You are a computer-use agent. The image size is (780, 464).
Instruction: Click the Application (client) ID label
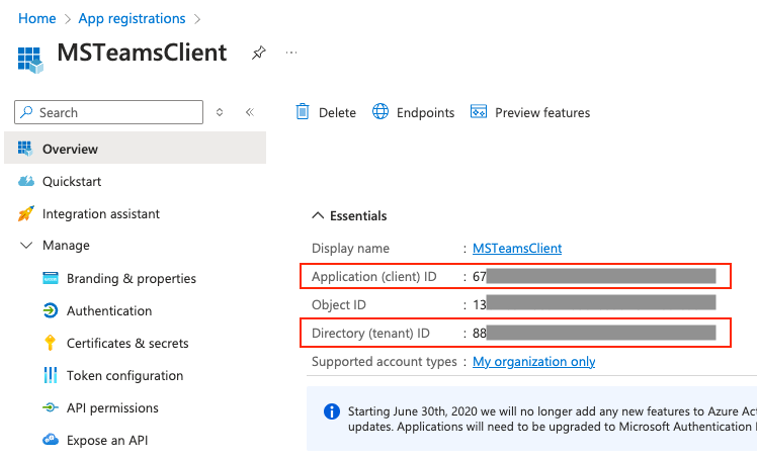coord(374,277)
